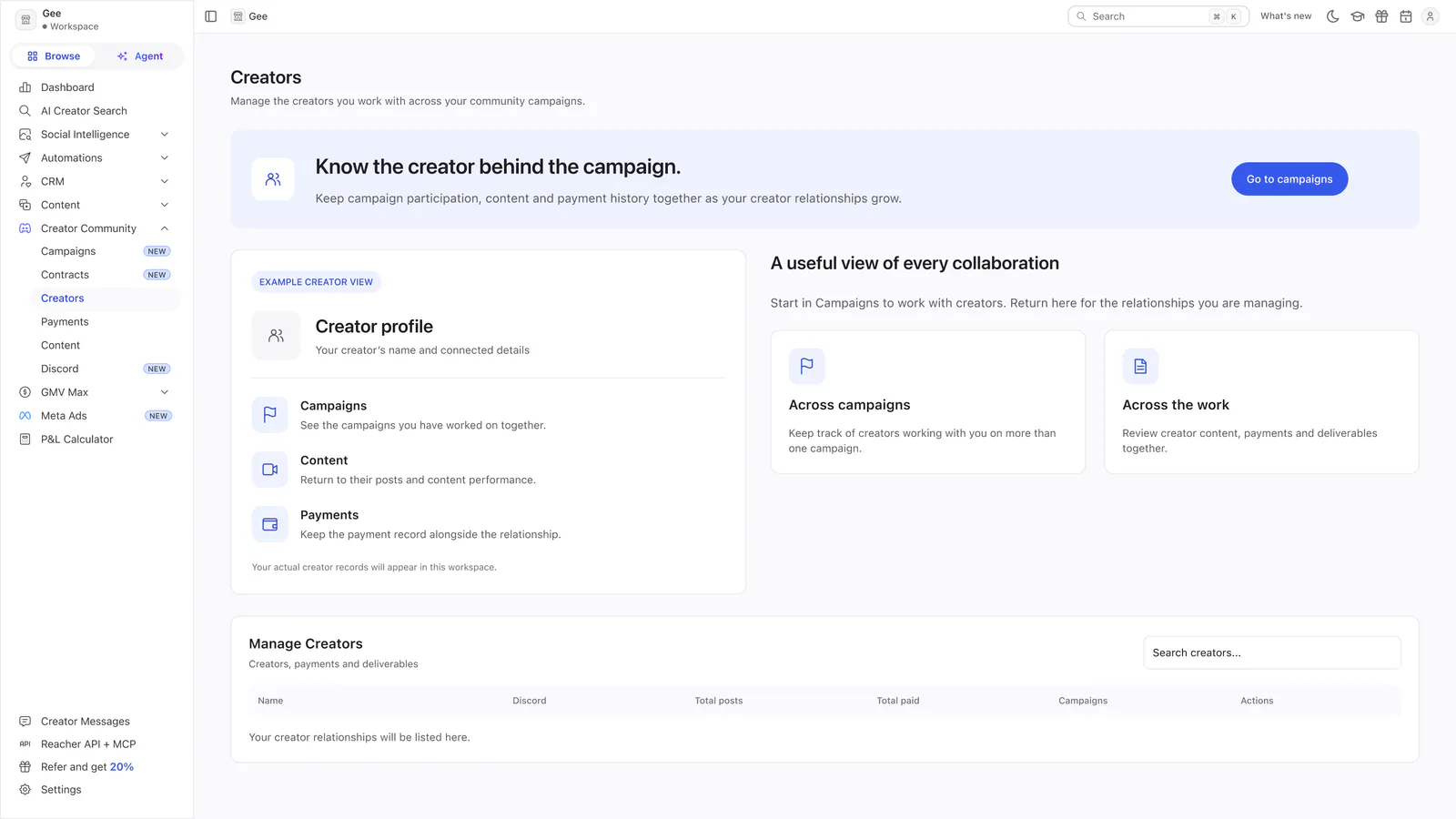Screen dimensions: 1456x819
Task: Click the EXAMPLE CREATOR VIEW badge
Action: [316, 282]
